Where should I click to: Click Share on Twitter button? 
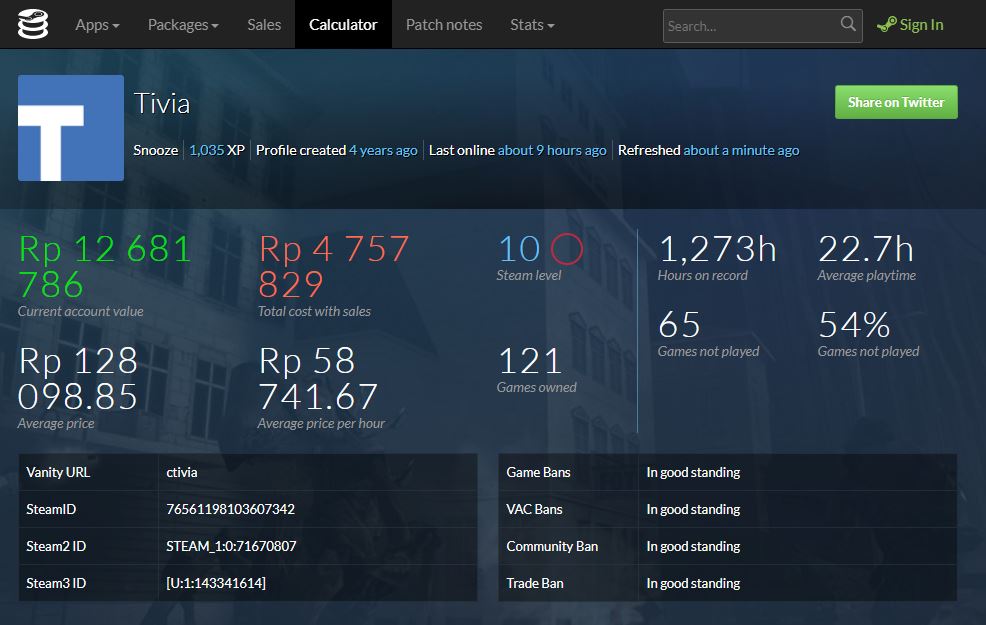(896, 102)
